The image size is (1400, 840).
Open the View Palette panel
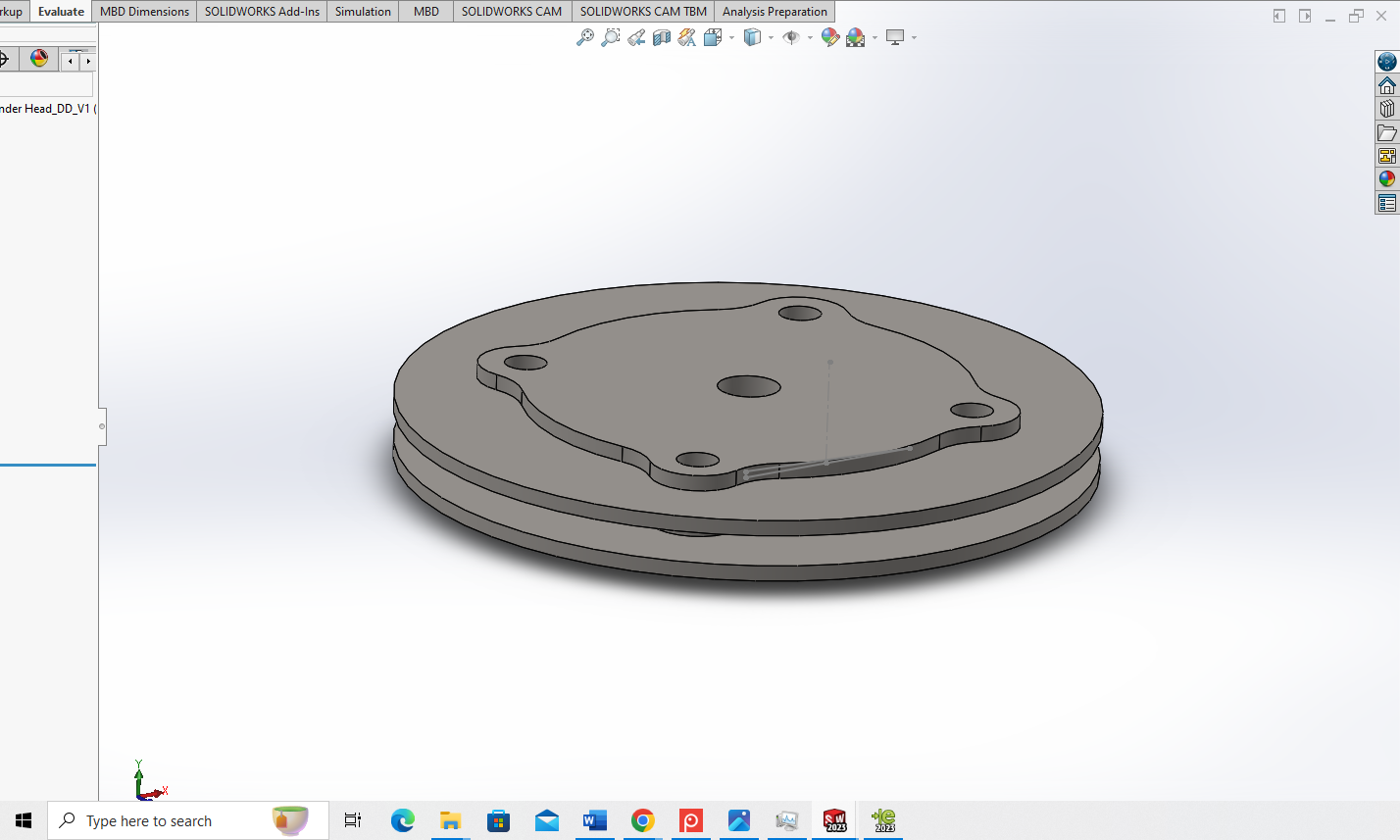coord(1386,155)
